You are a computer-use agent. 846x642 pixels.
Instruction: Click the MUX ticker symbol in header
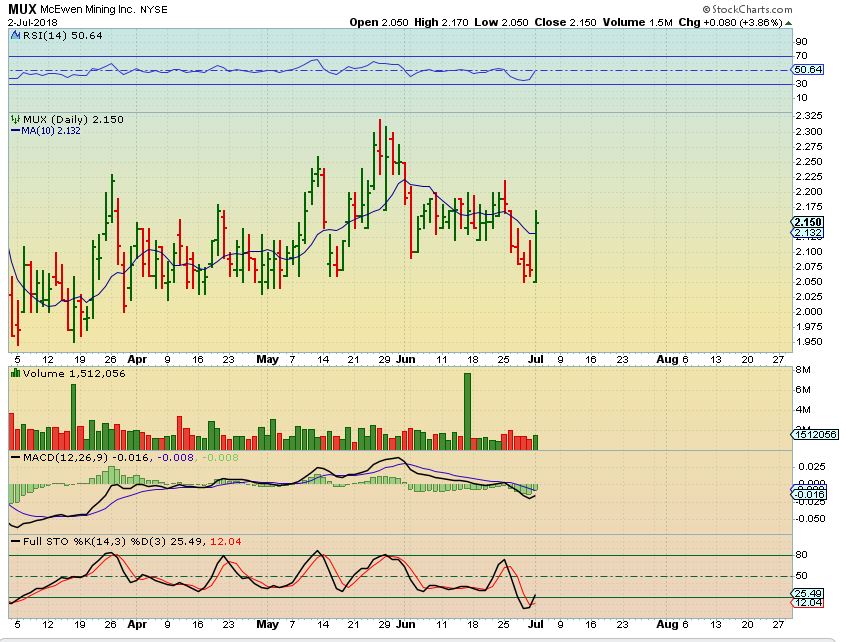coord(22,8)
